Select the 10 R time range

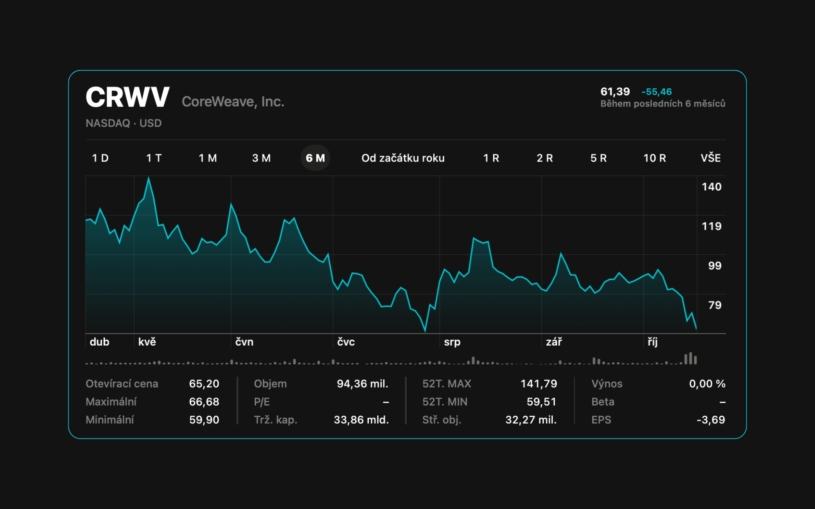(x=654, y=158)
